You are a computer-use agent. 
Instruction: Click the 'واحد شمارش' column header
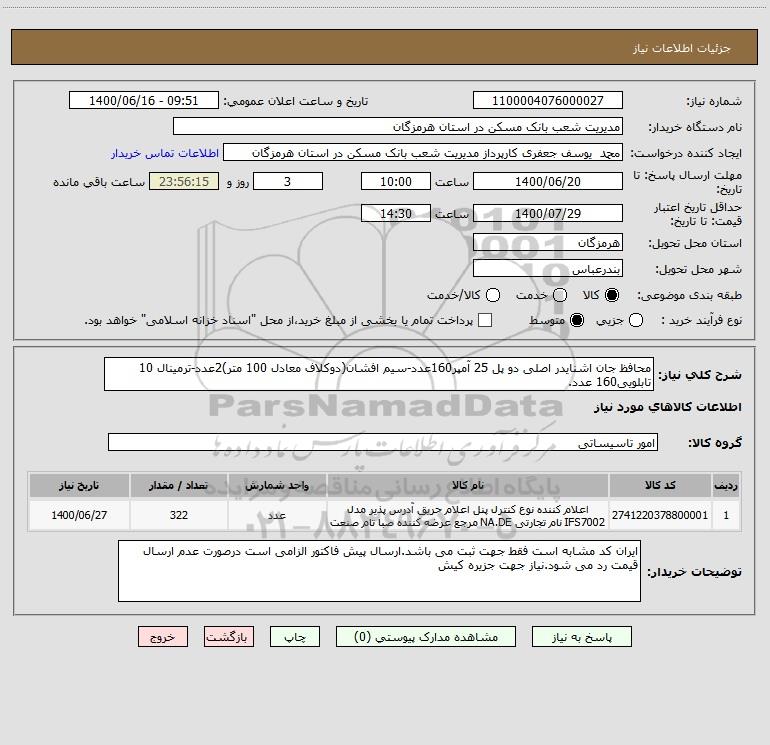pyautogui.click(x=277, y=485)
